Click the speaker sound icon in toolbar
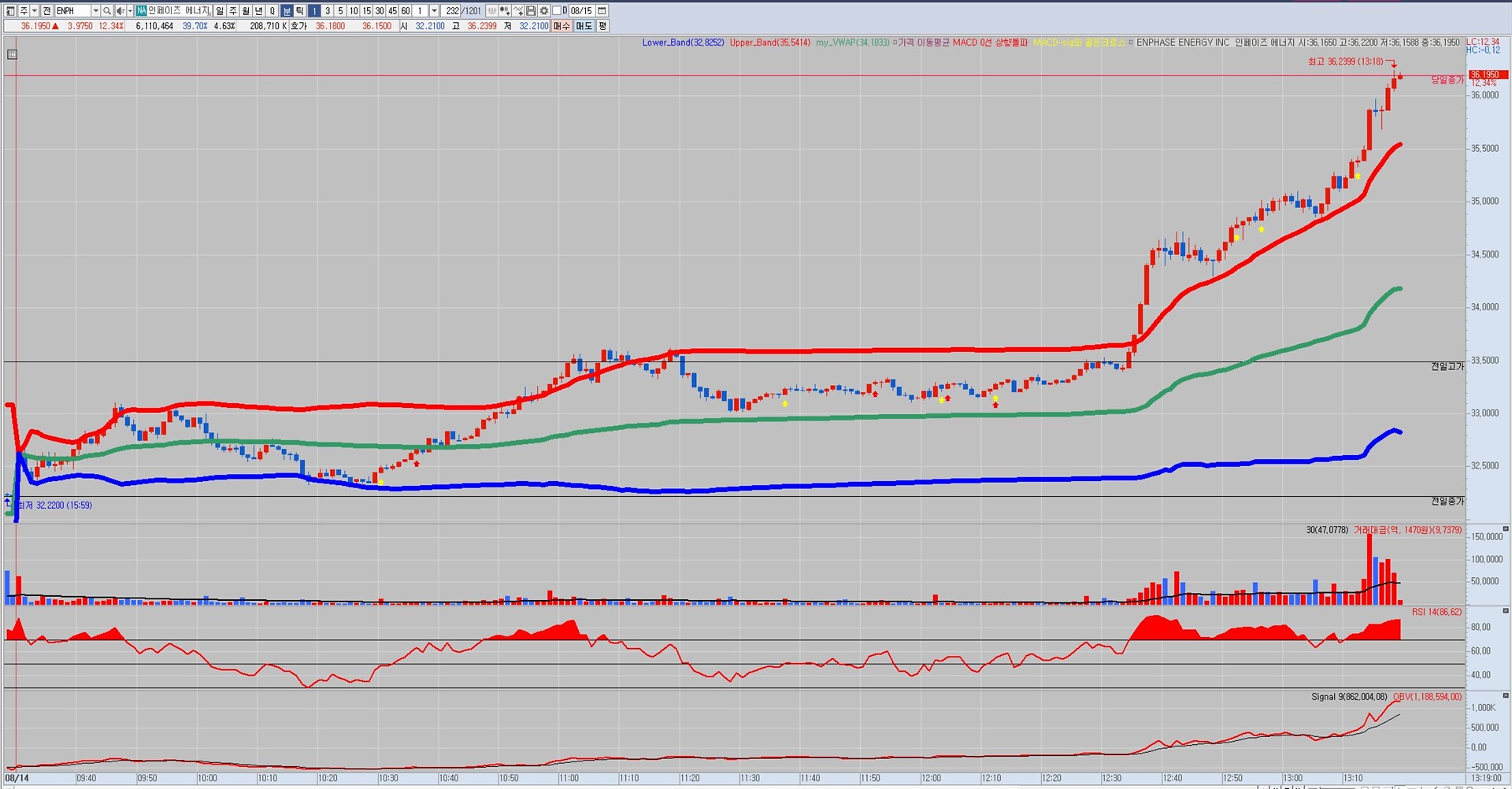The height and width of the screenshot is (789, 1512). [x=120, y=11]
